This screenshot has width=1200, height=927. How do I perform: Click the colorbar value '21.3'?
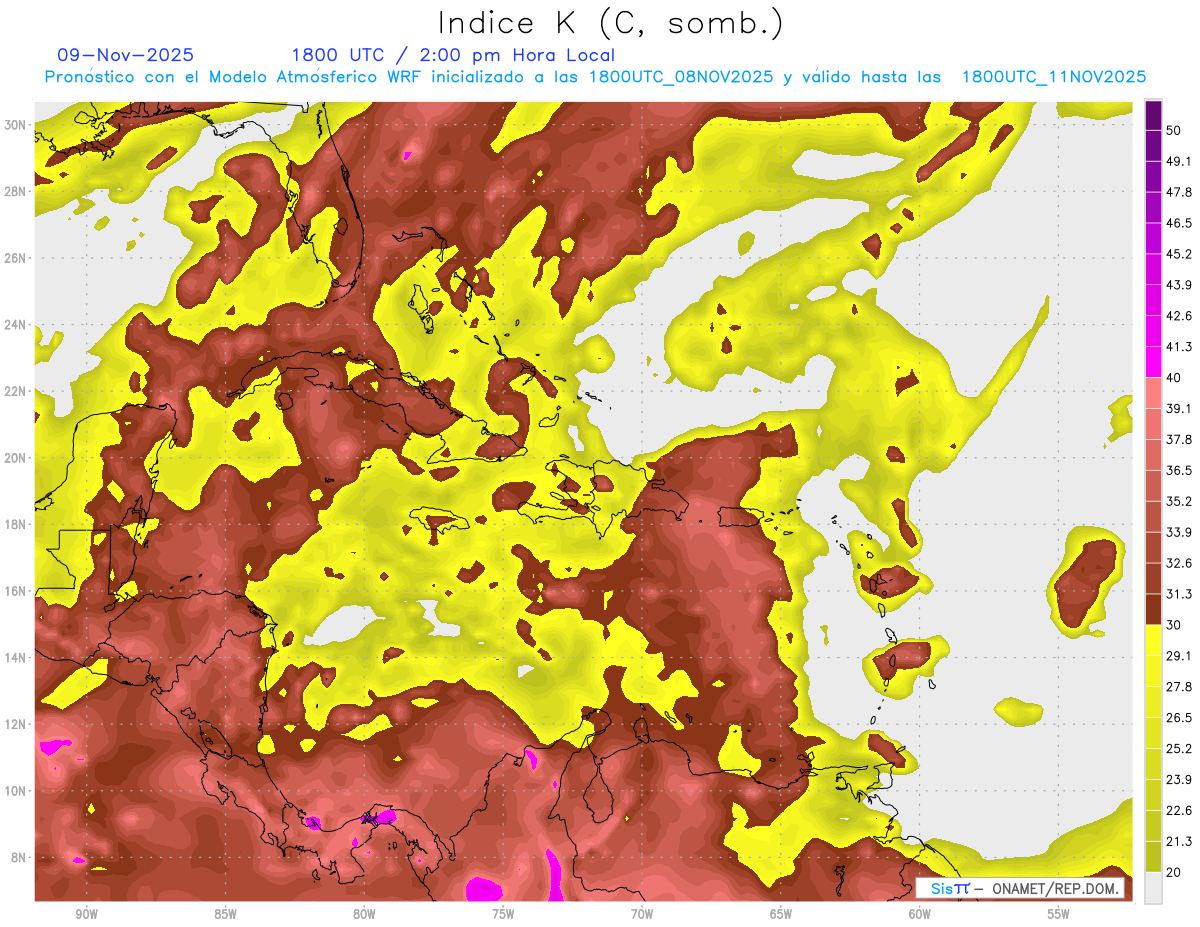coord(1179,841)
